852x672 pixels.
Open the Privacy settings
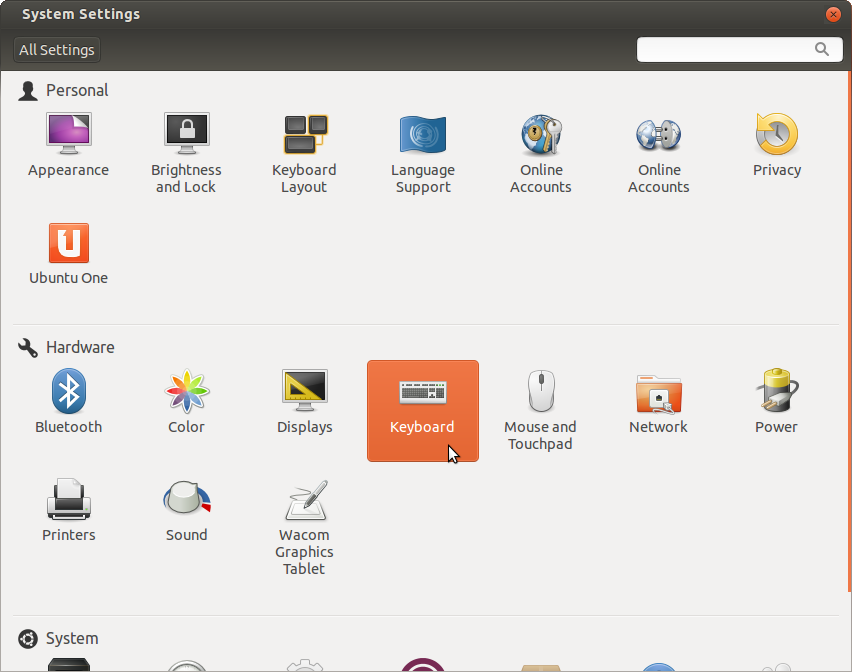coord(777,146)
